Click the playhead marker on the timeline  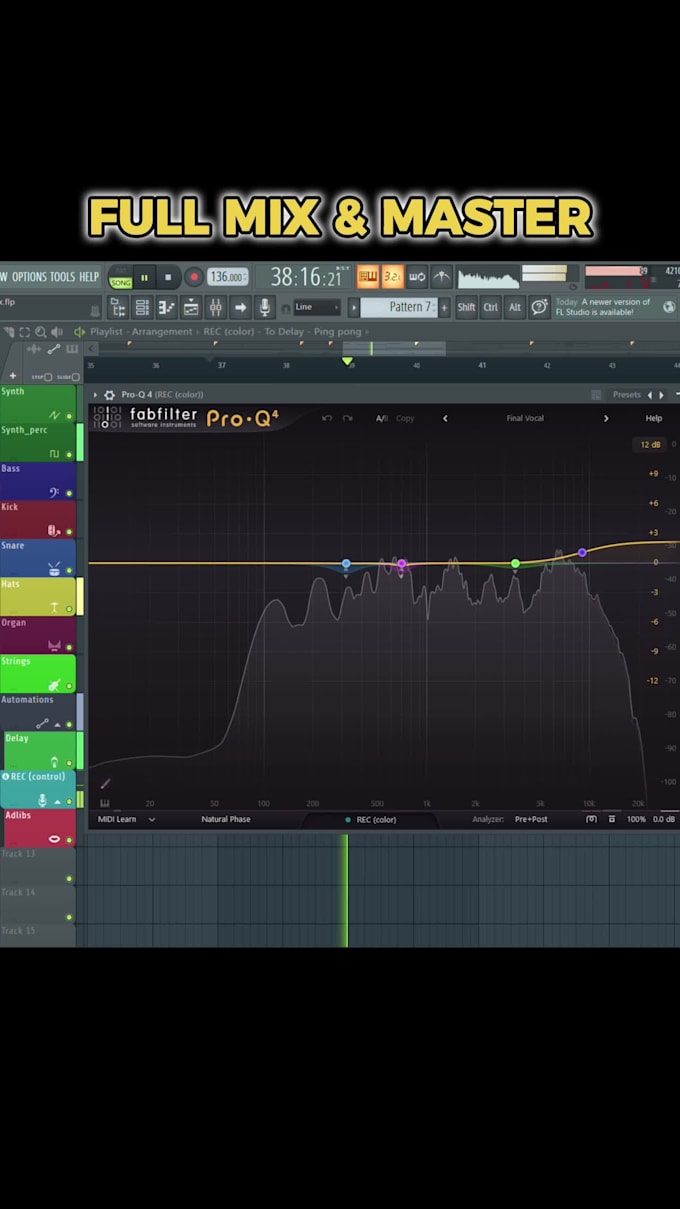tap(347, 361)
